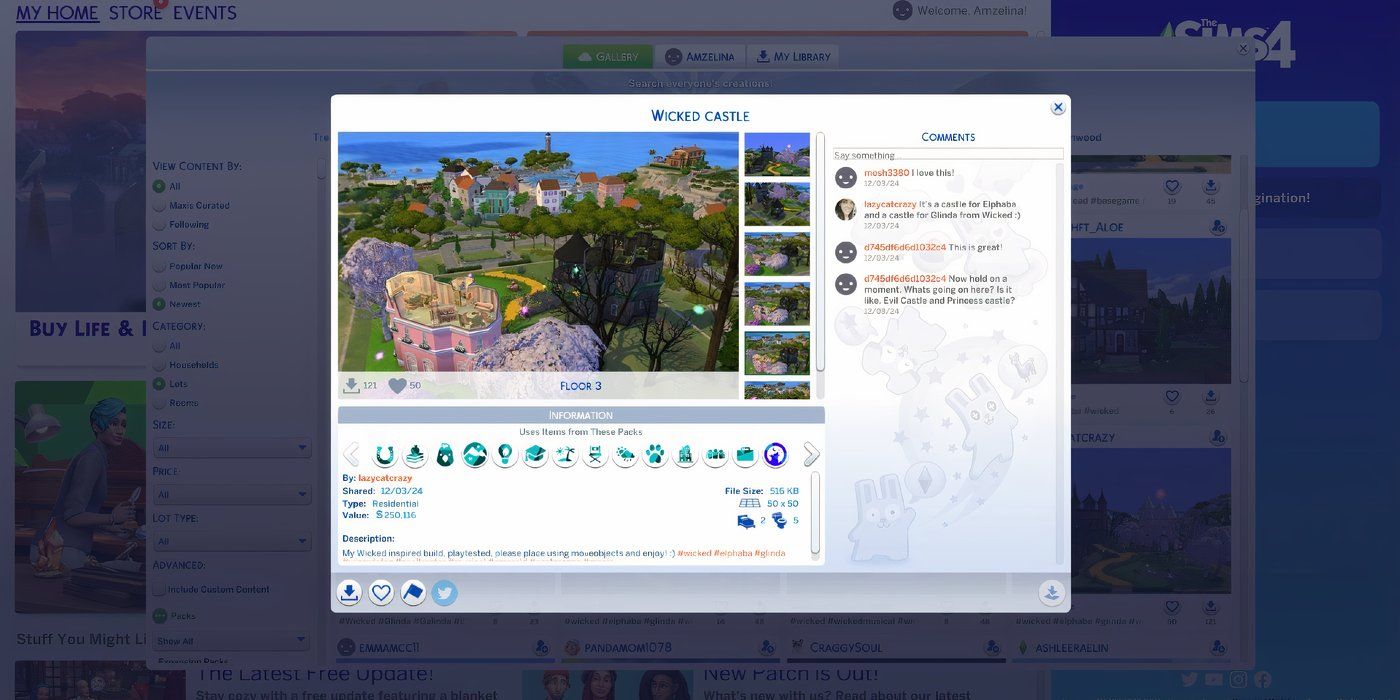1400x700 pixels.
Task: Select the weather cloud Seasons pack icon
Action: pos(625,455)
